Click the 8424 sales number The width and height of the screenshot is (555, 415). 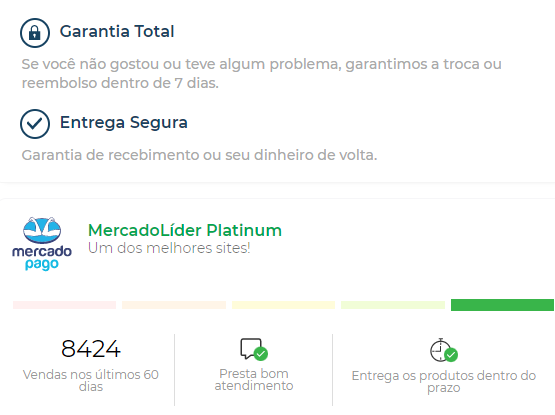91,349
